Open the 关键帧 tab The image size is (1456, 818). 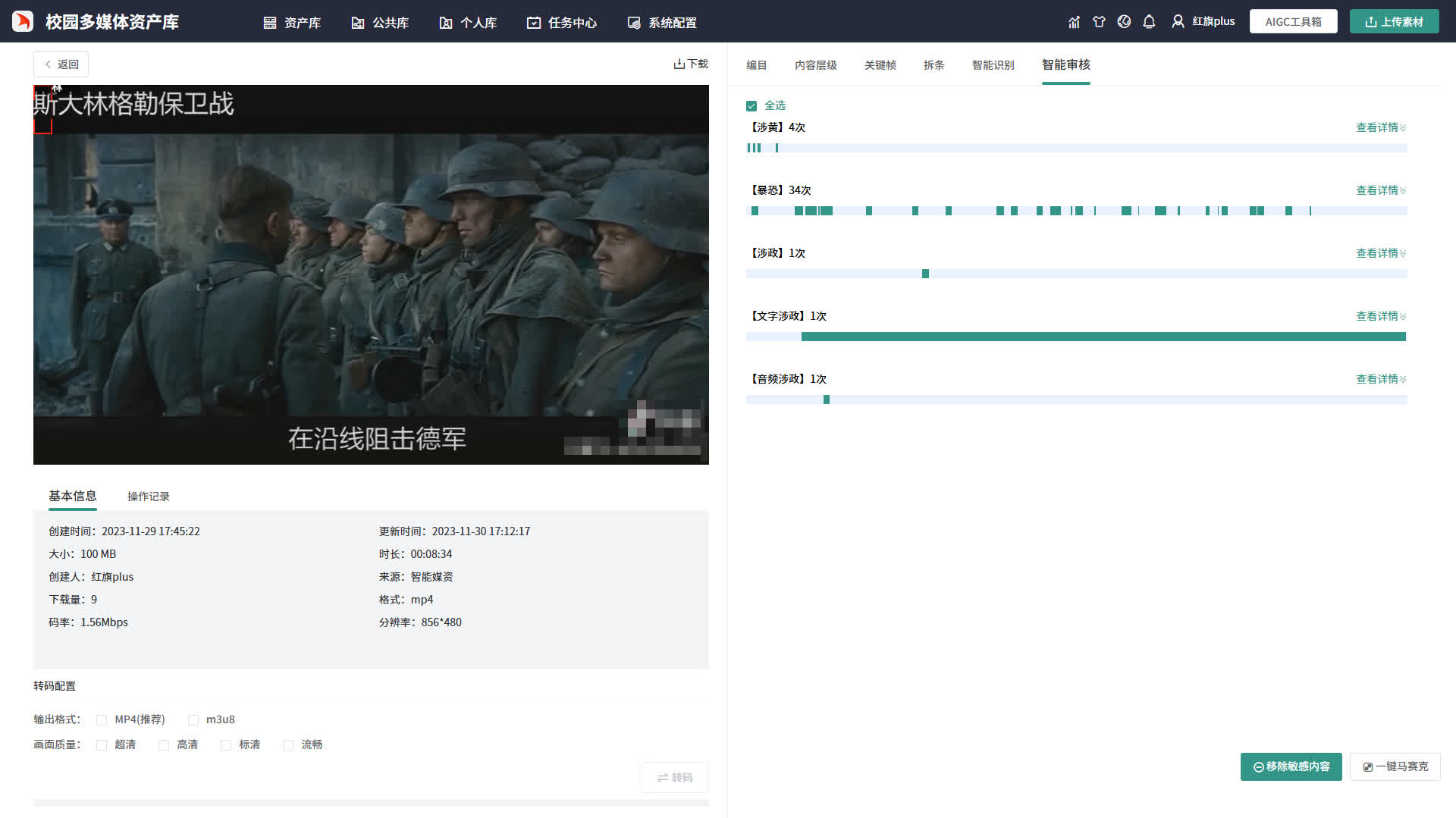coord(880,65)
